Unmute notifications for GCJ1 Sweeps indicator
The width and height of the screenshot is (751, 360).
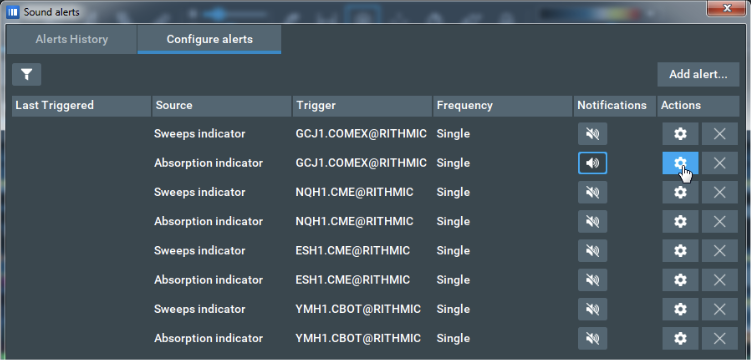(592, 134)
